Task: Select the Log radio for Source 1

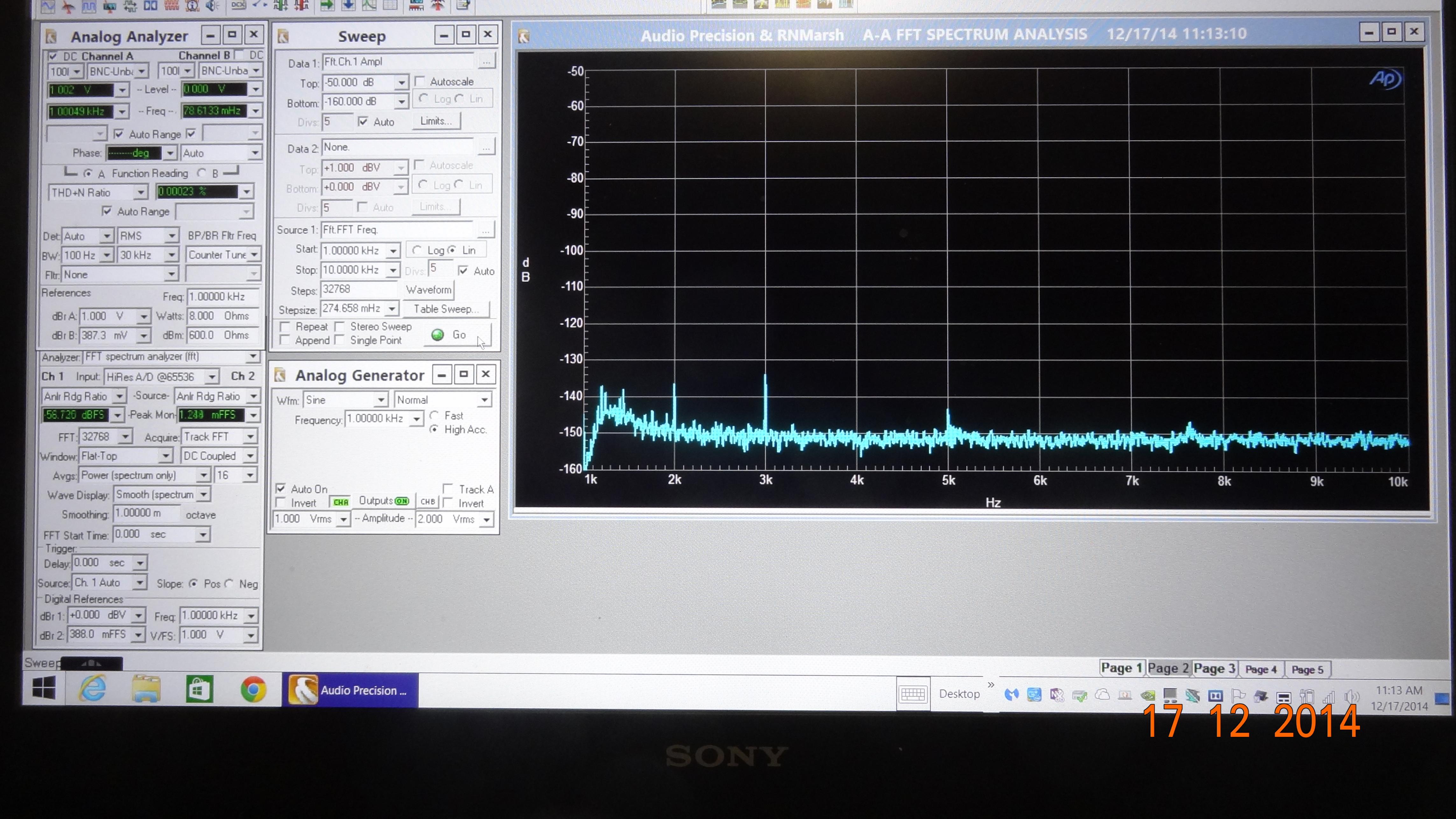Action: (x=417, y=250)
